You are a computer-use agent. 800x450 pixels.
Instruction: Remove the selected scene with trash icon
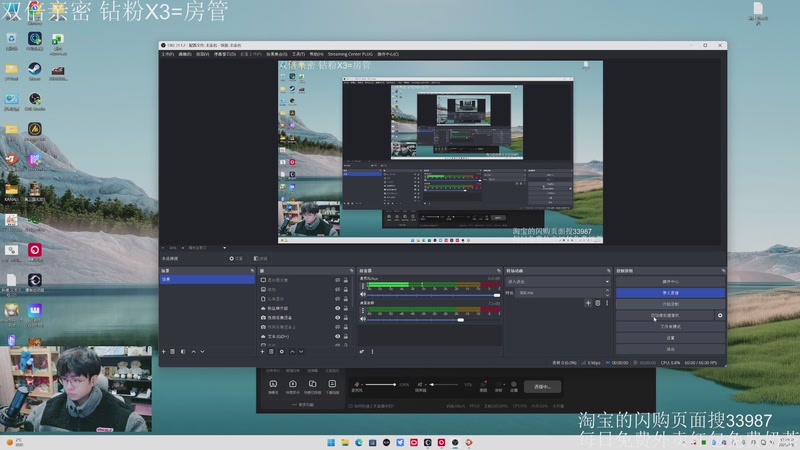pyautogui.click(x=172, y=352)
